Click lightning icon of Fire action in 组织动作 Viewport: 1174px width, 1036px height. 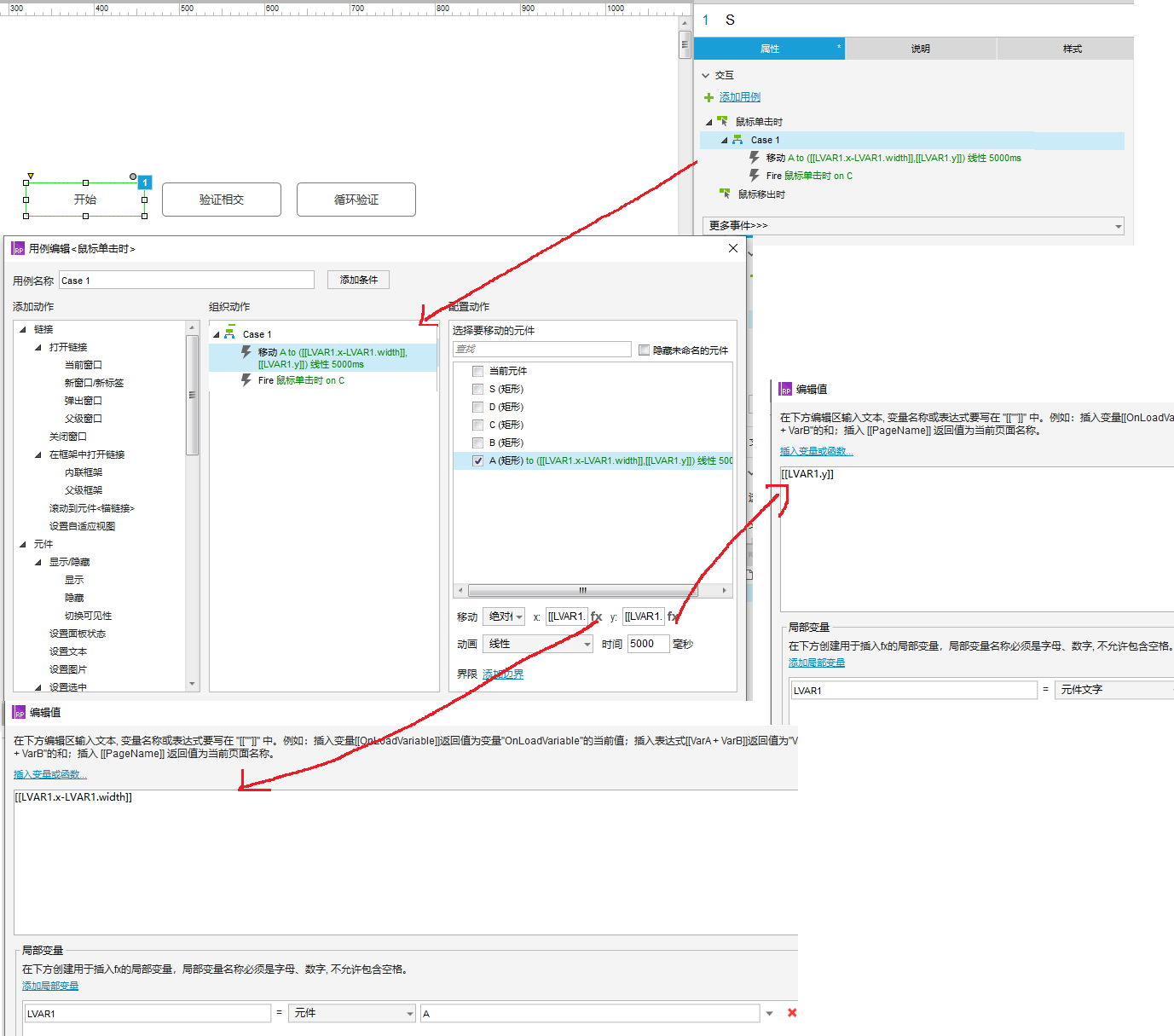tap(246, 380)
